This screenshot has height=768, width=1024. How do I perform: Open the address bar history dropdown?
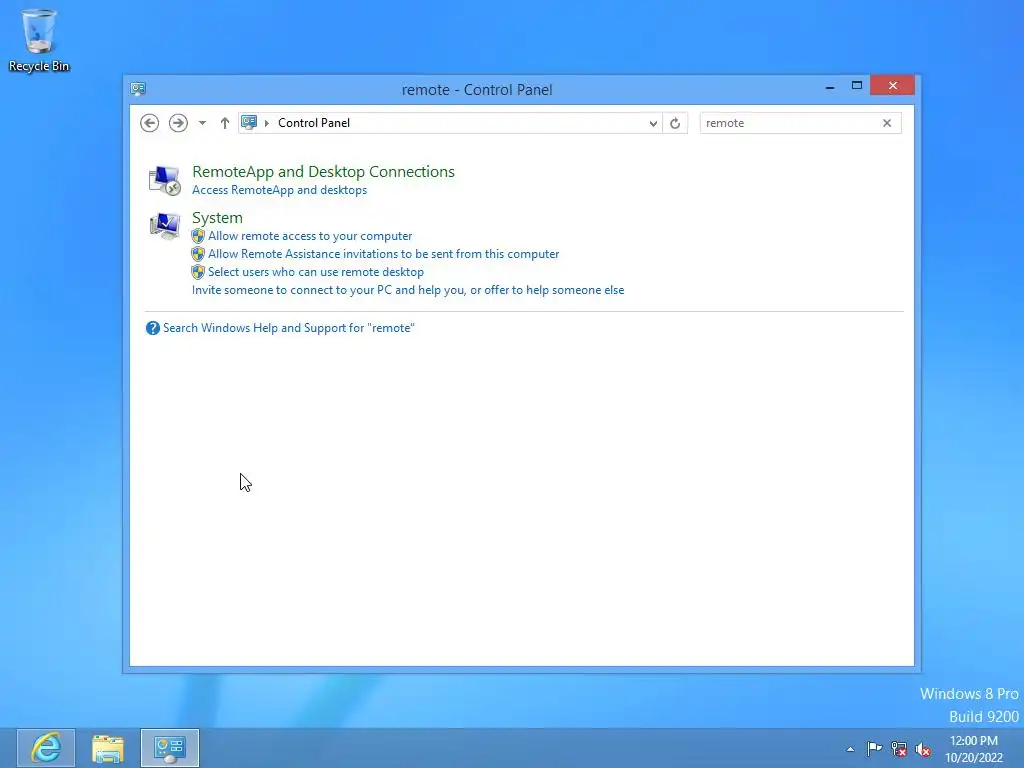652,123
